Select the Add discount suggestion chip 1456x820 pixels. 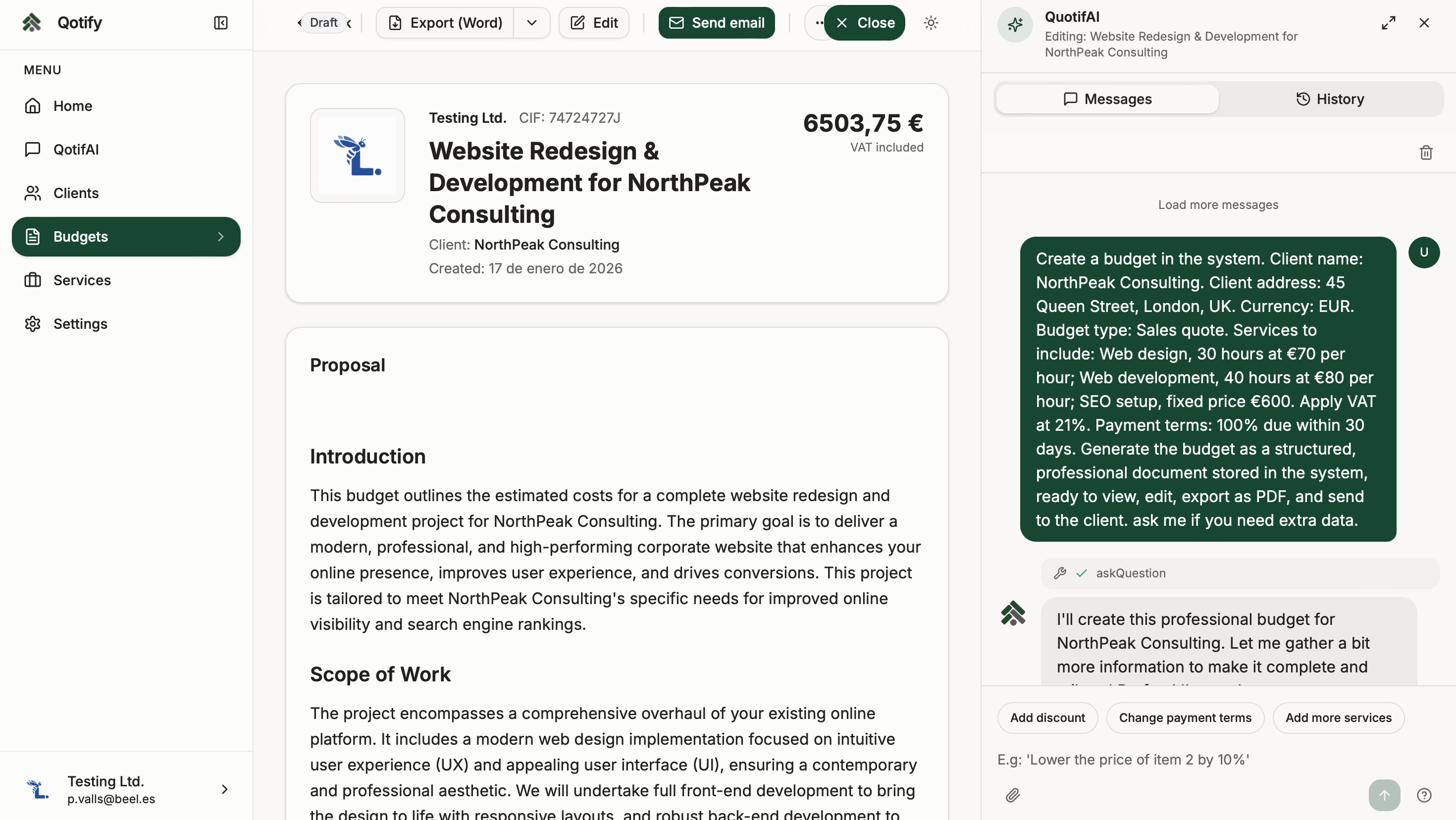pos(1047,717)
